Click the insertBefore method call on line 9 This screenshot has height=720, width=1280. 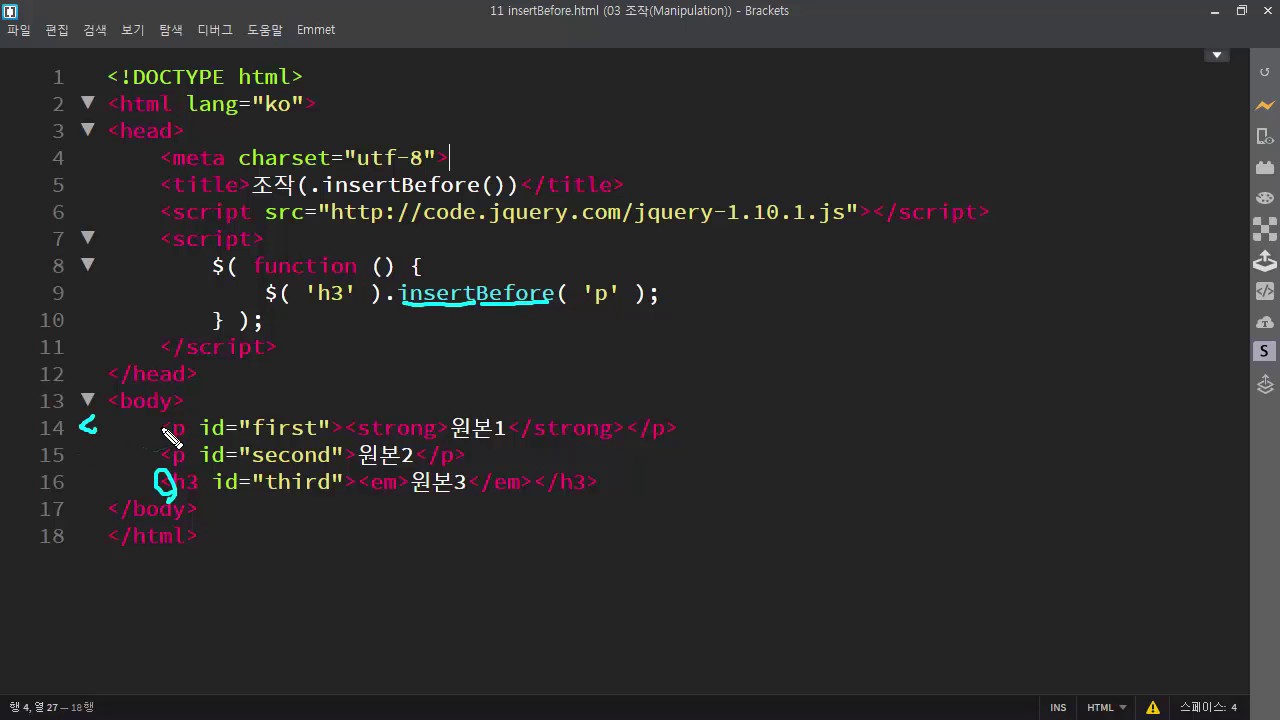click(476, 293)
